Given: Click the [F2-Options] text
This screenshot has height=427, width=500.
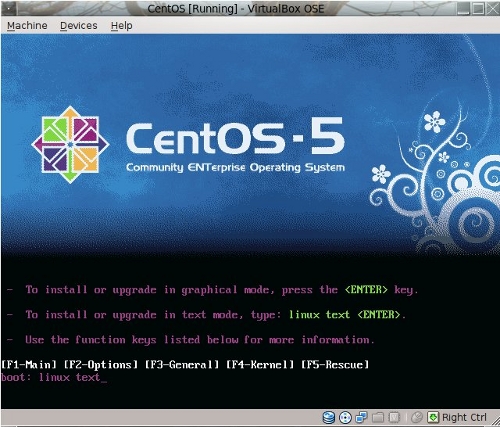Looking at the screenshot, I should (101, 365).
